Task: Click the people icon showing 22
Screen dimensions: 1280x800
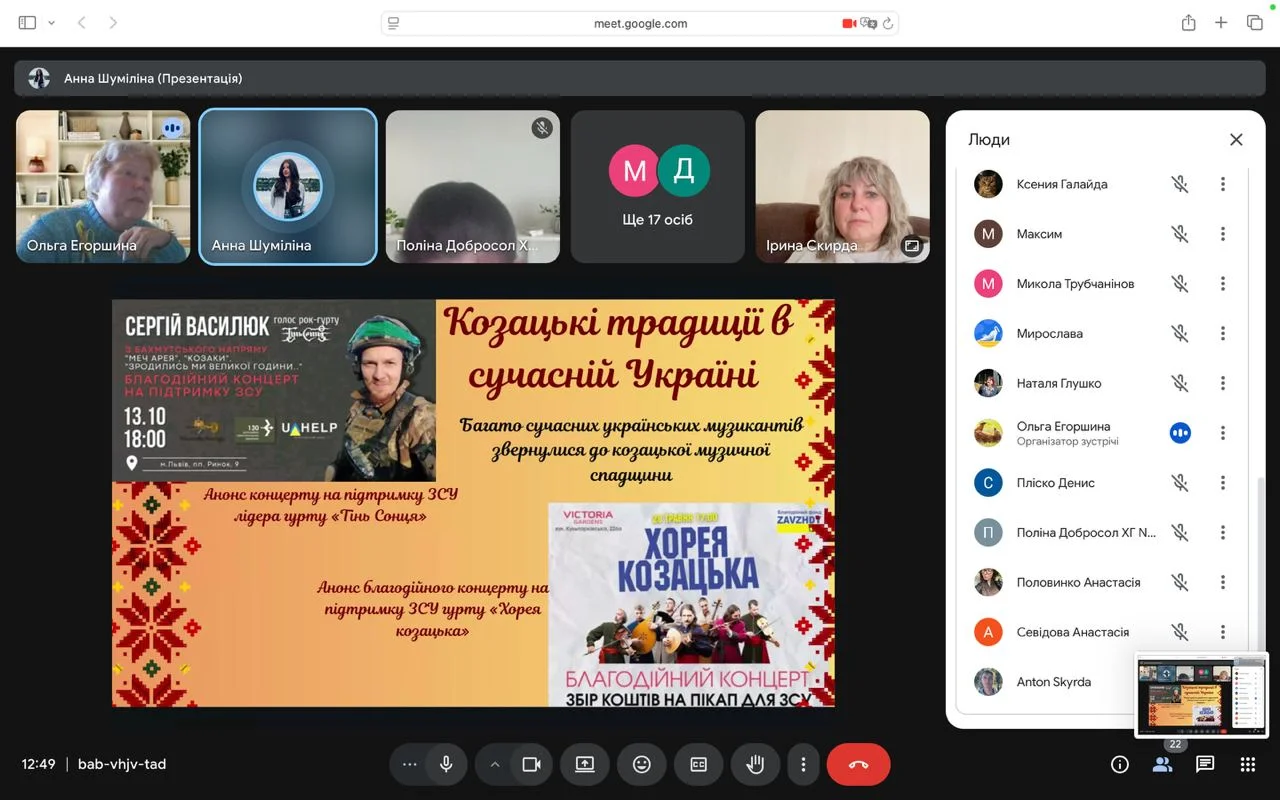Action: (1162, 764)
